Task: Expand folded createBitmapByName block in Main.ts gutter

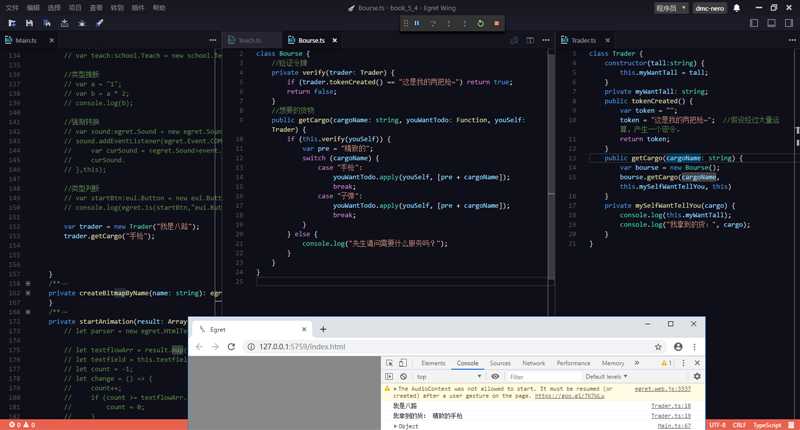Action: pyautogui.click(x=28, y=293)
